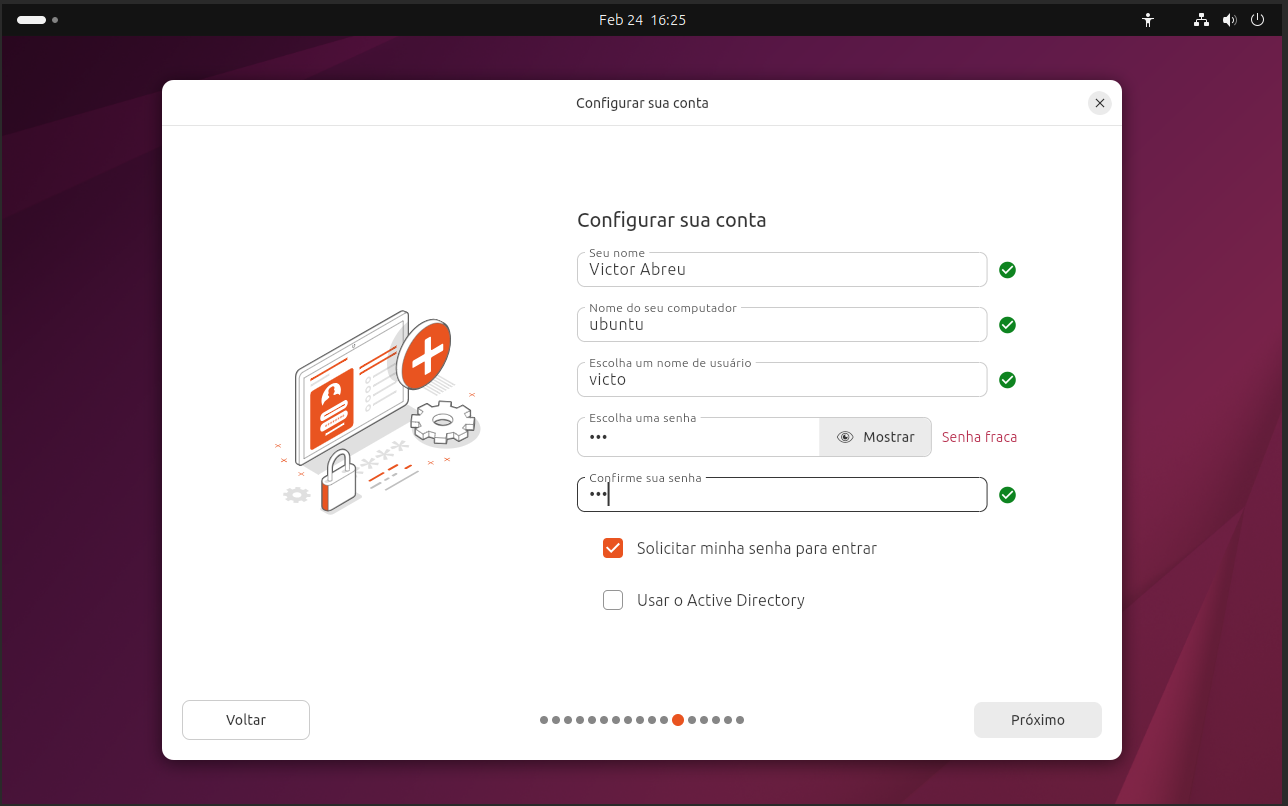Click green checkmark beside computer name field
Screen dimensions: 1288x806
[x=1007, y=325]
